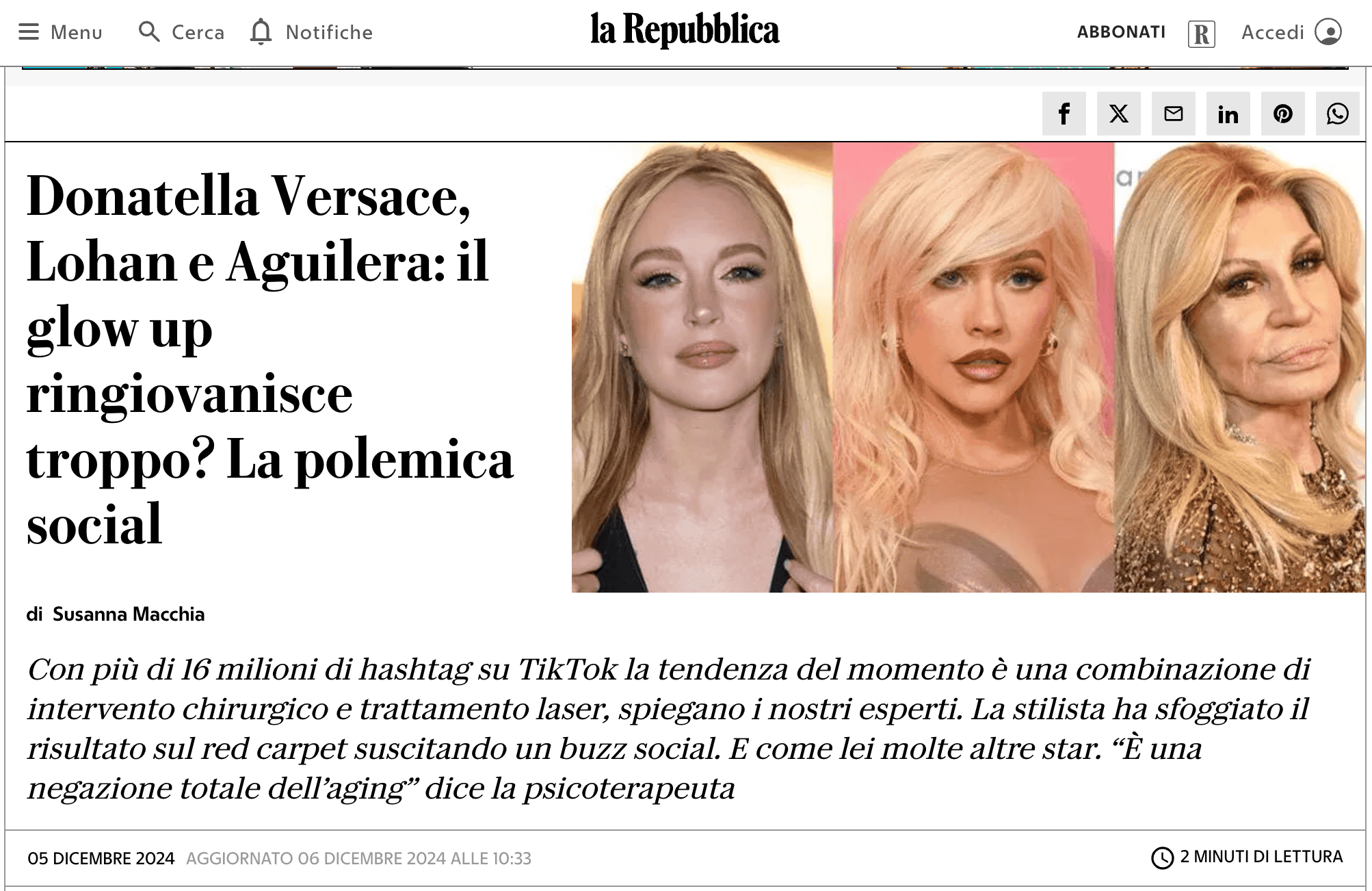1372x891 pixels.
Task: Open the hamburger Menu icon
Action: (x=29, y=32)
